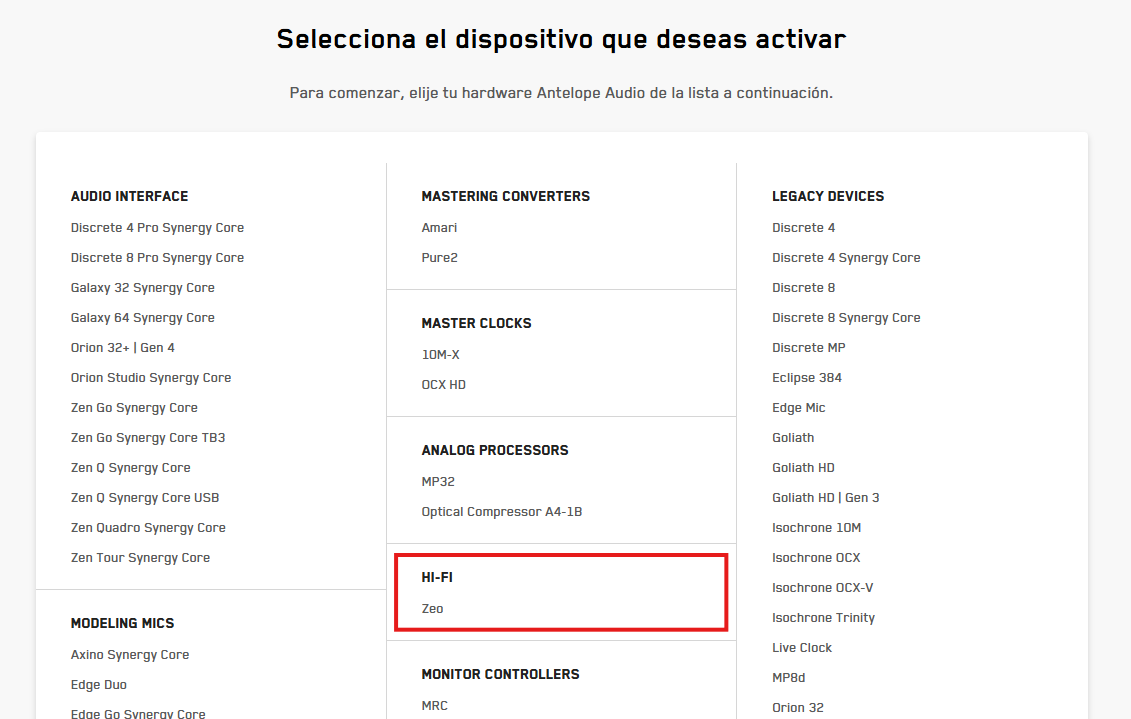Select Galaxy 64 Synergy Core device
The image size is (1131, 719).
point(143,318)
